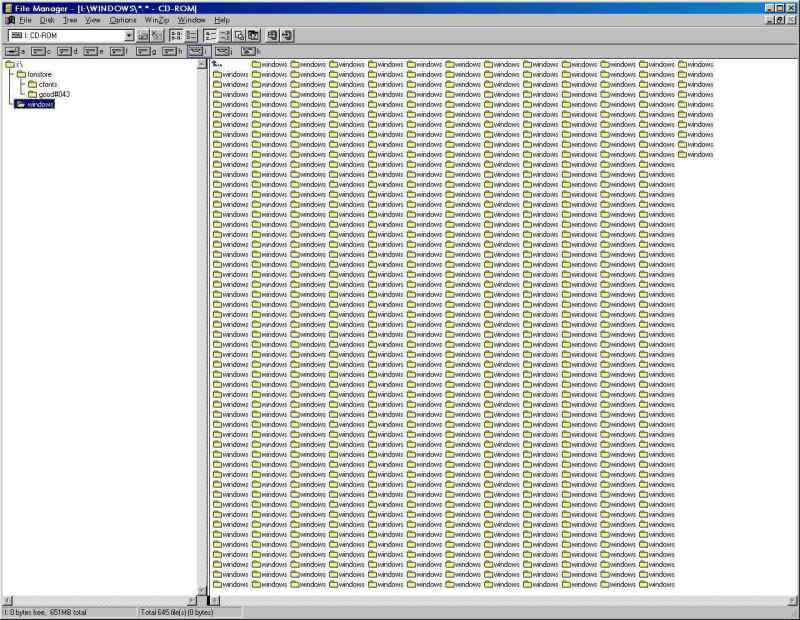Click tree pane scroll up arrow
Screen dimensions: 800x620
point(202,64)
